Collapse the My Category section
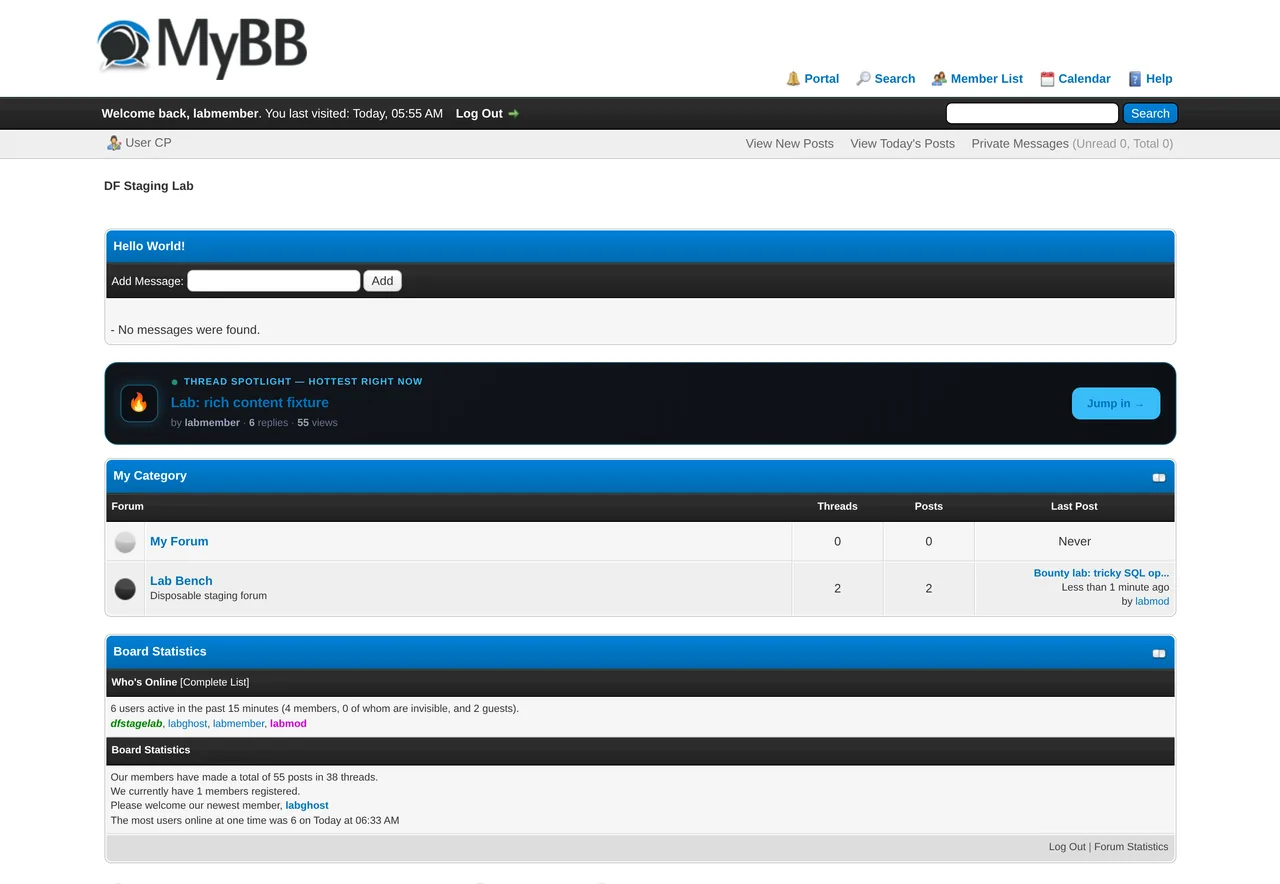The image size is (1280, 884). [x=1159, y=477]
